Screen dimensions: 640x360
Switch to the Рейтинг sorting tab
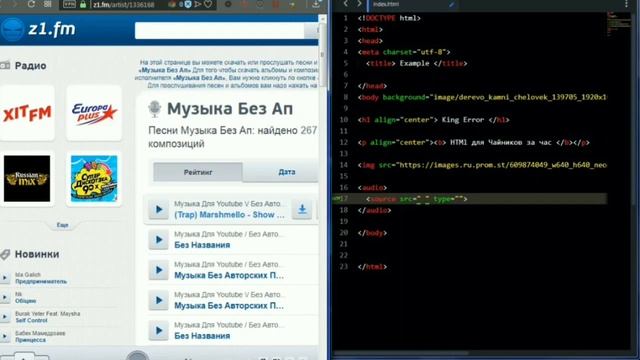click(x=198, y=172)
